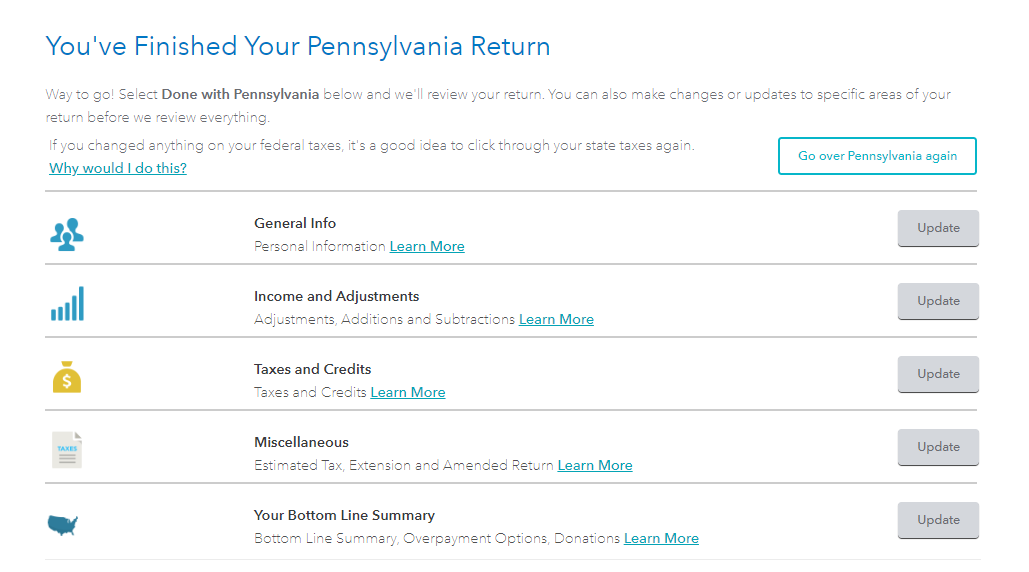Open the "Why would I do this?" link
This screenshot has width=1029, height=572.
[x=118, y=168]
